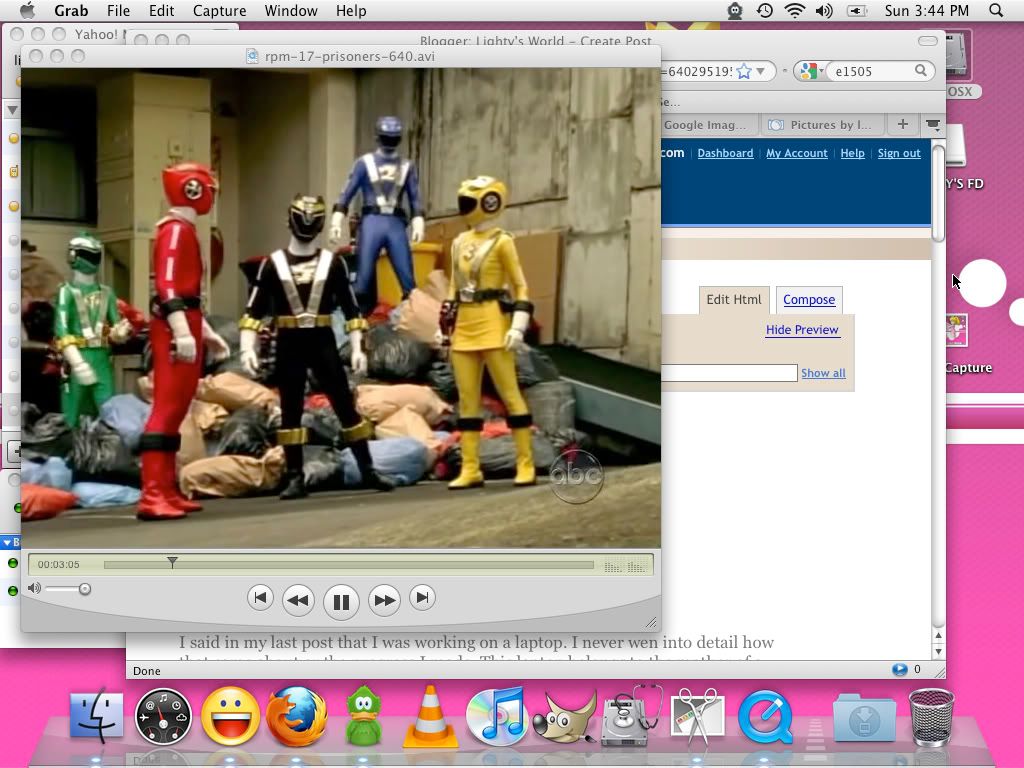
Task: Open a new tab with plus button
Action: (x=903, y=124)
